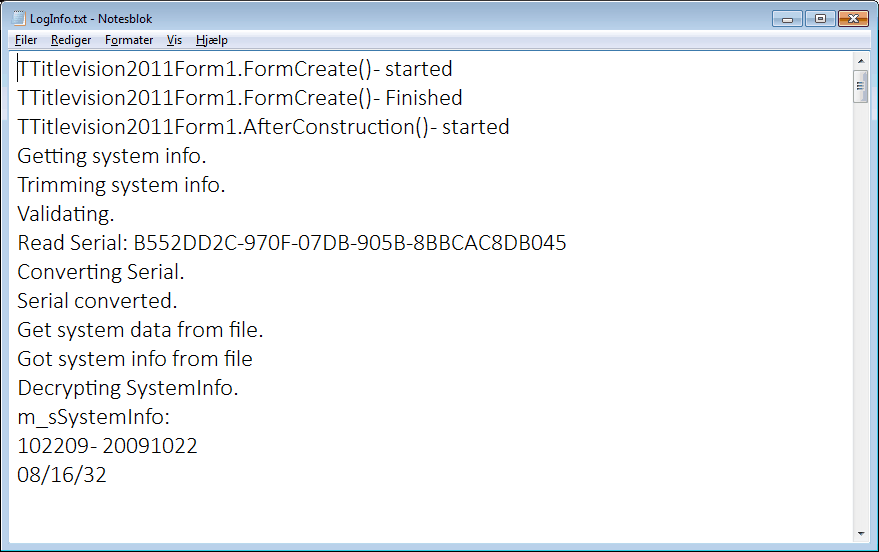The height and width of the screenshot is (552, 879).
Task: Open the Rediger menu
Action: pyautogui.click(x=71, y=40)
